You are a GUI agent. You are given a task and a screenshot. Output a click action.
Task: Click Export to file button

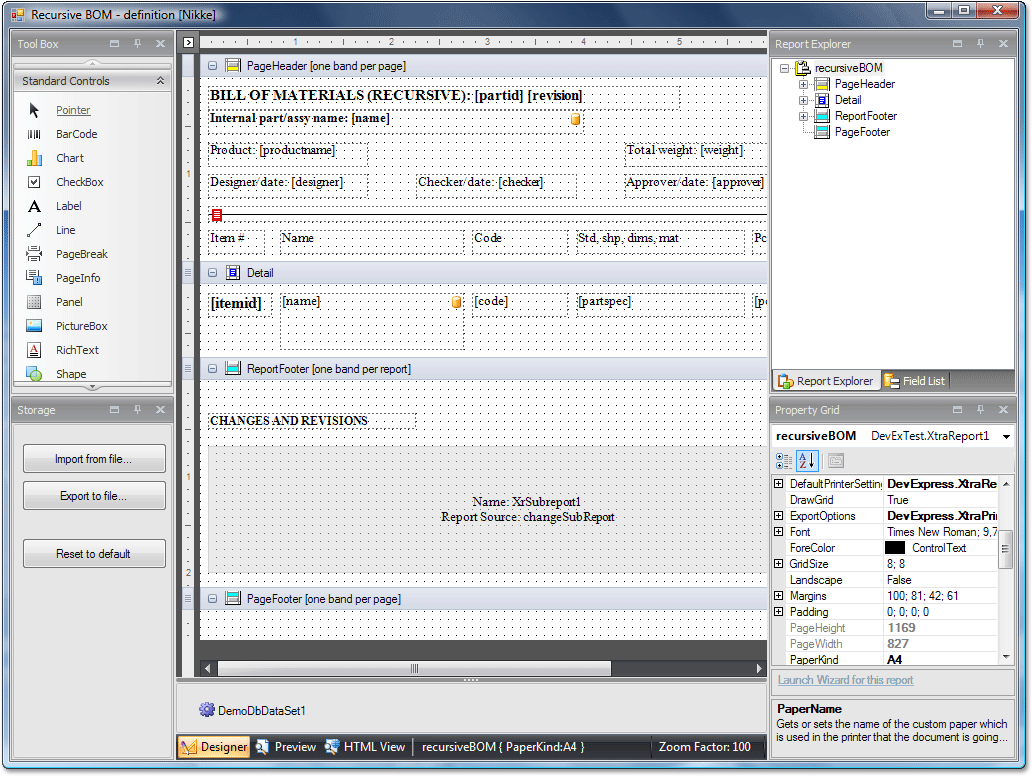pyautogui.click(x=93, y=496)
